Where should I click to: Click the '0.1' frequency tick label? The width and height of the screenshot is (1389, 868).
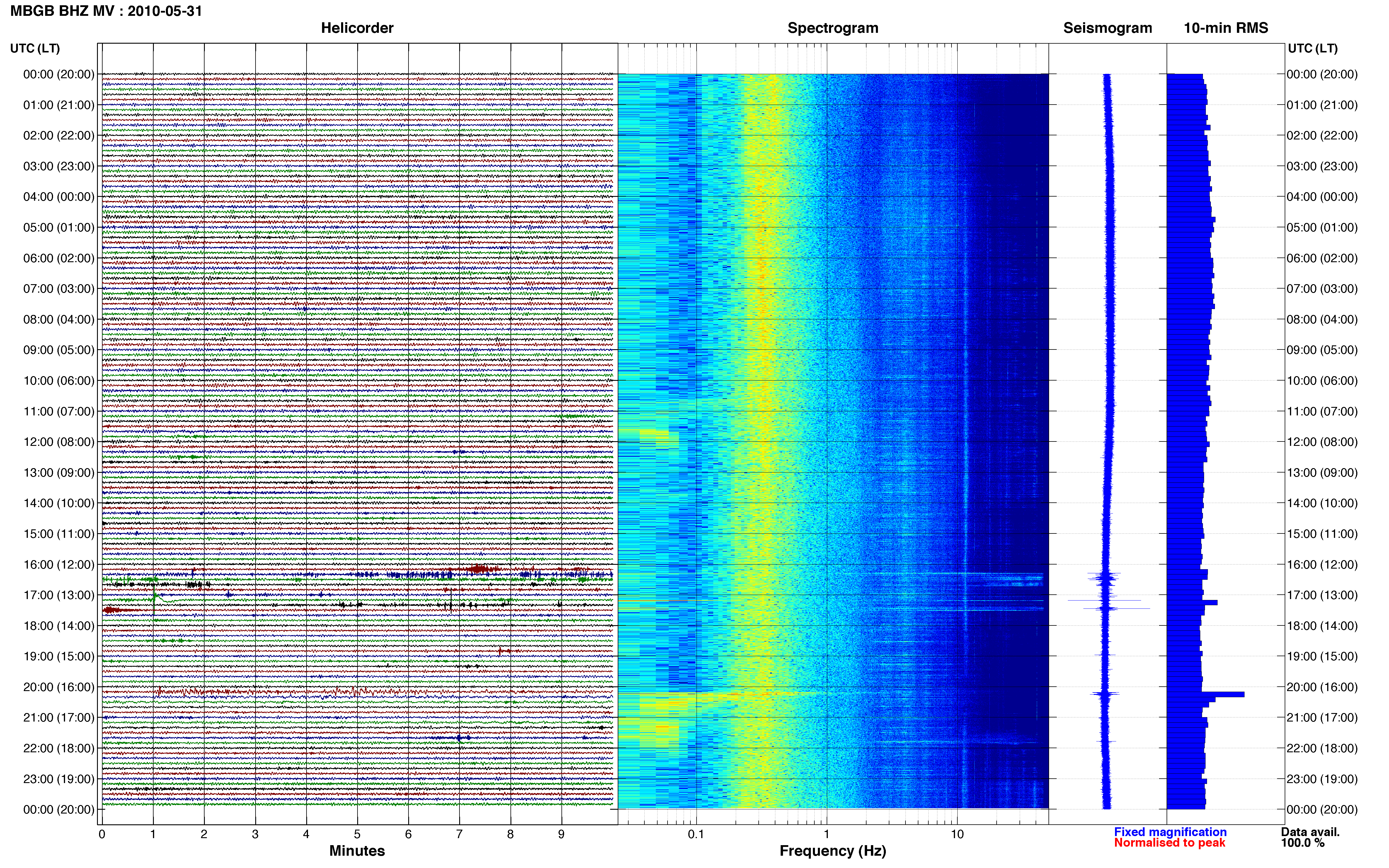point(696,834)
